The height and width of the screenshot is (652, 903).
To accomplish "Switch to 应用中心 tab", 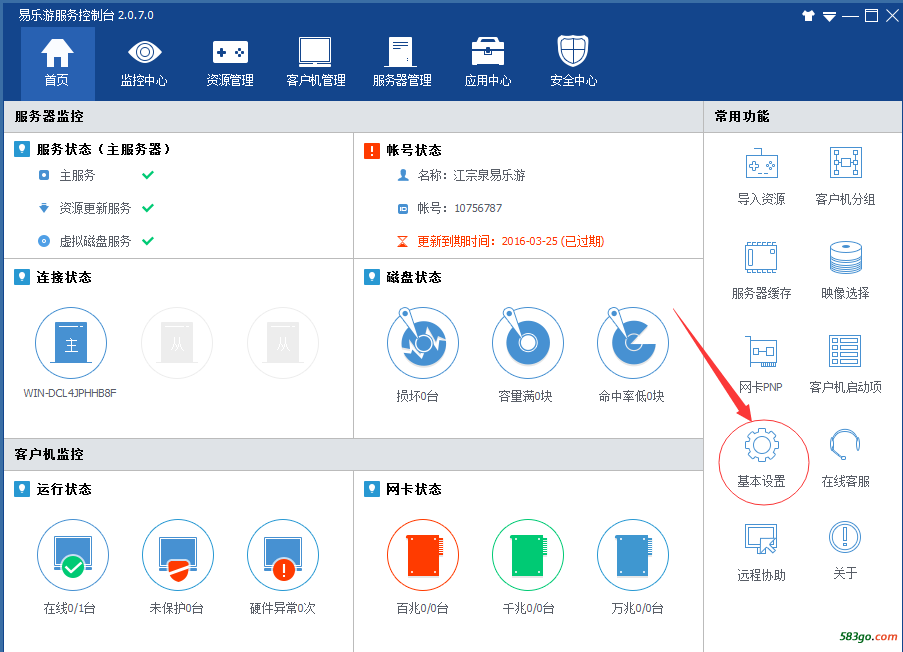I will (488, 63).
